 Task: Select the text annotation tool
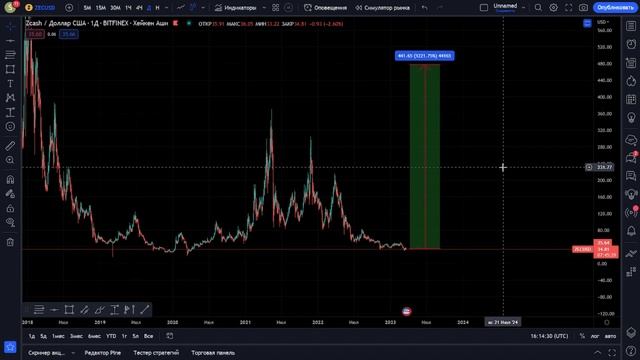coord(10,83)
